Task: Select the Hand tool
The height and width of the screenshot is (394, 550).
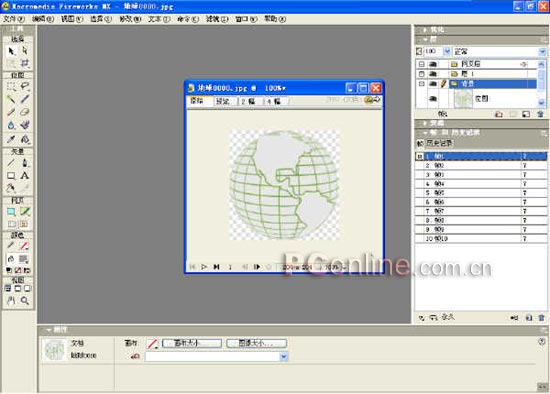Action: click(11, 300)
